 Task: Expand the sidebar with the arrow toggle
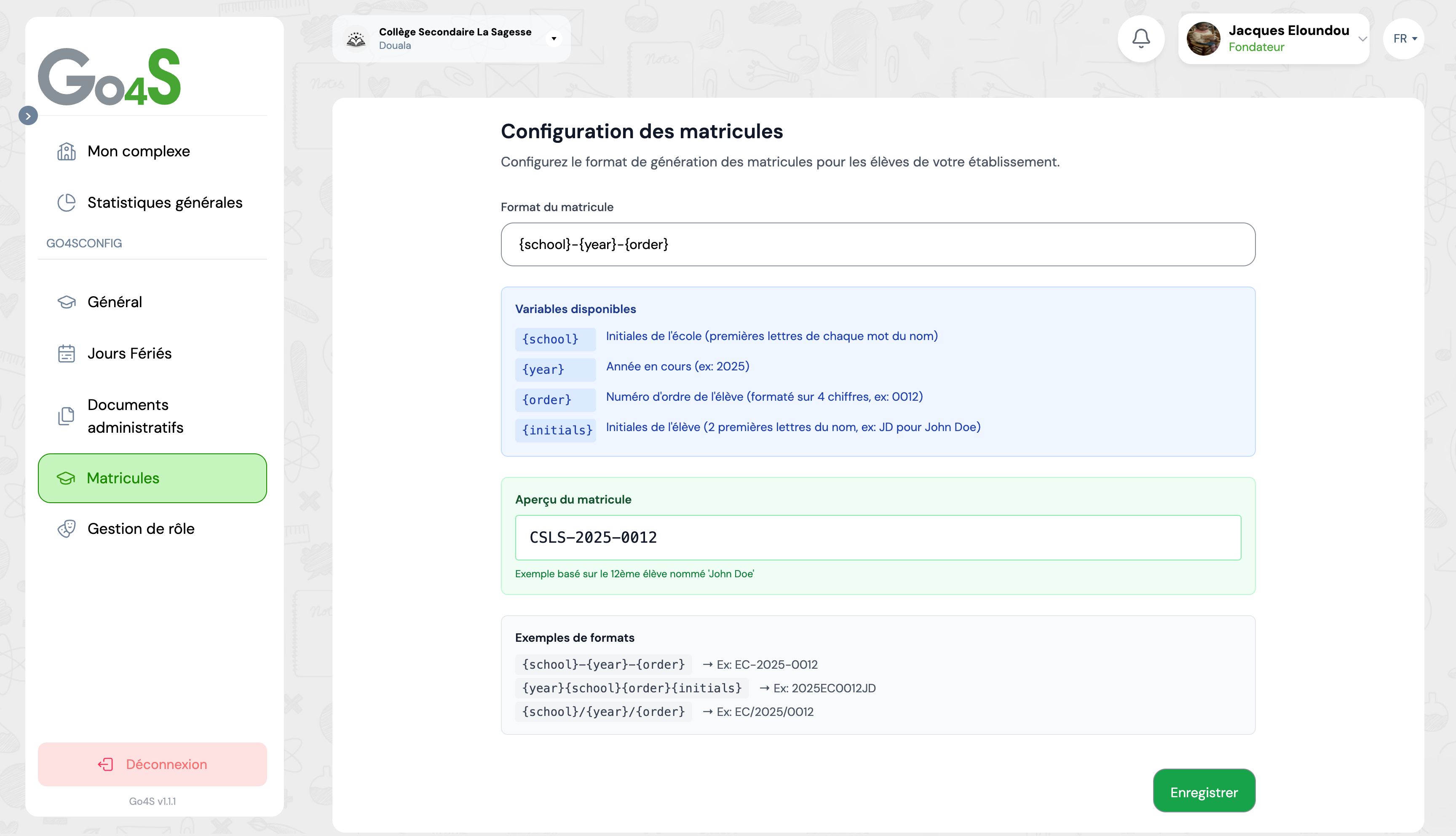(28, 116)
